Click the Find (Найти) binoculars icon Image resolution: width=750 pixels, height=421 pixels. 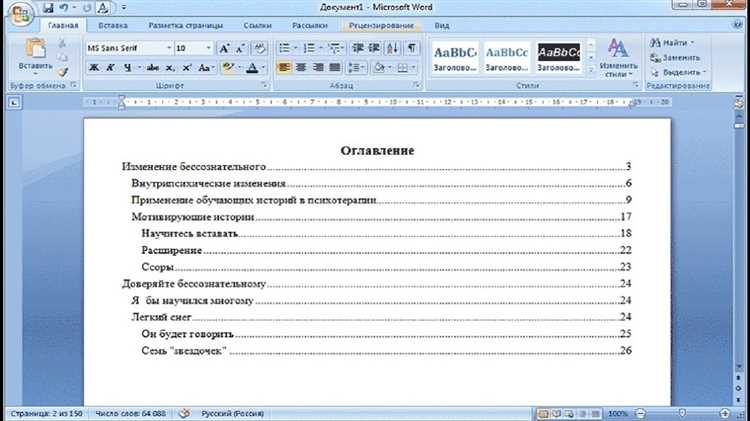coord(655,43)
